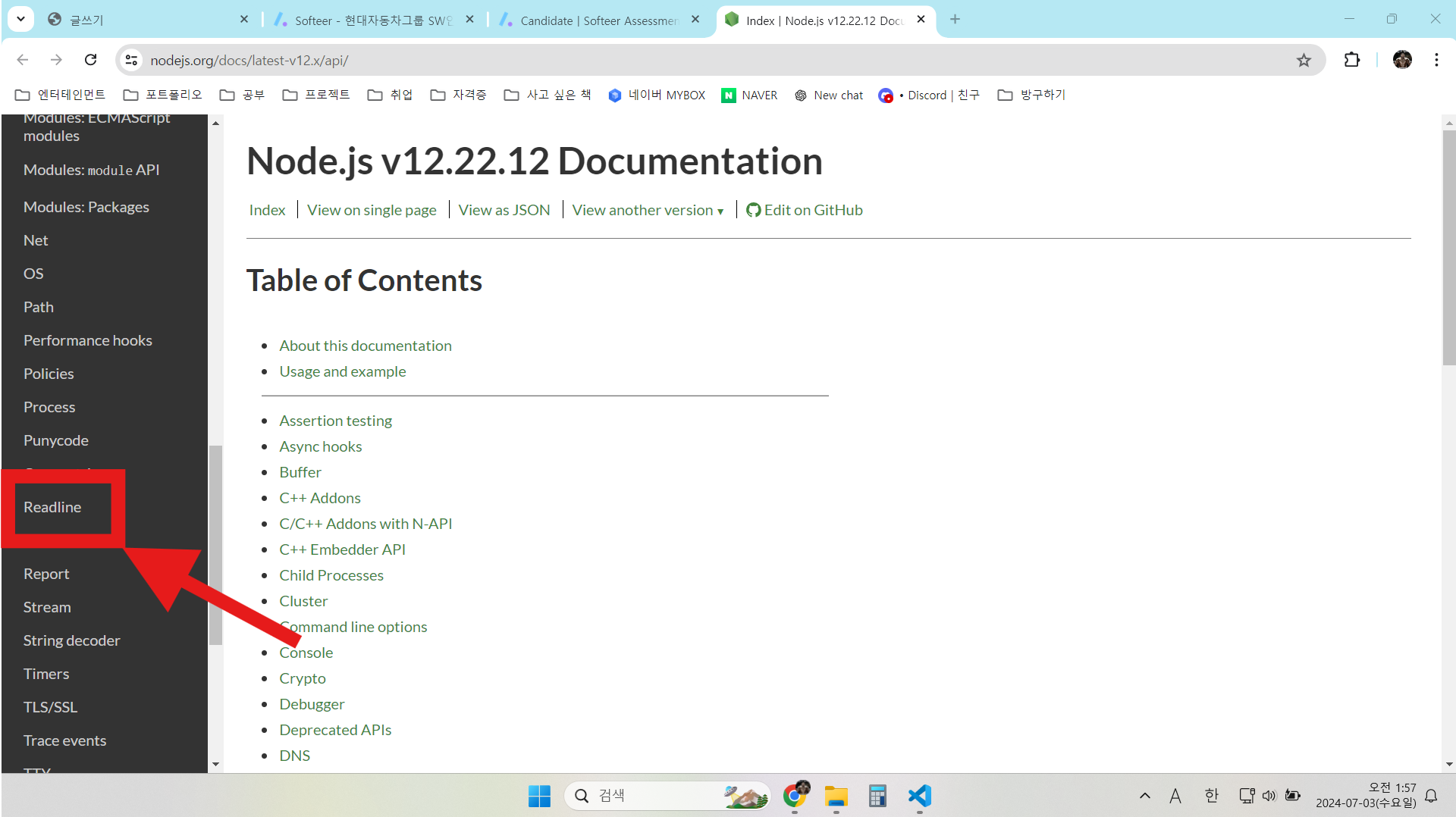Close the Candidate Softeer Assessment tab
Viewport: 1456px width, 817px height.
coord(695,20)
